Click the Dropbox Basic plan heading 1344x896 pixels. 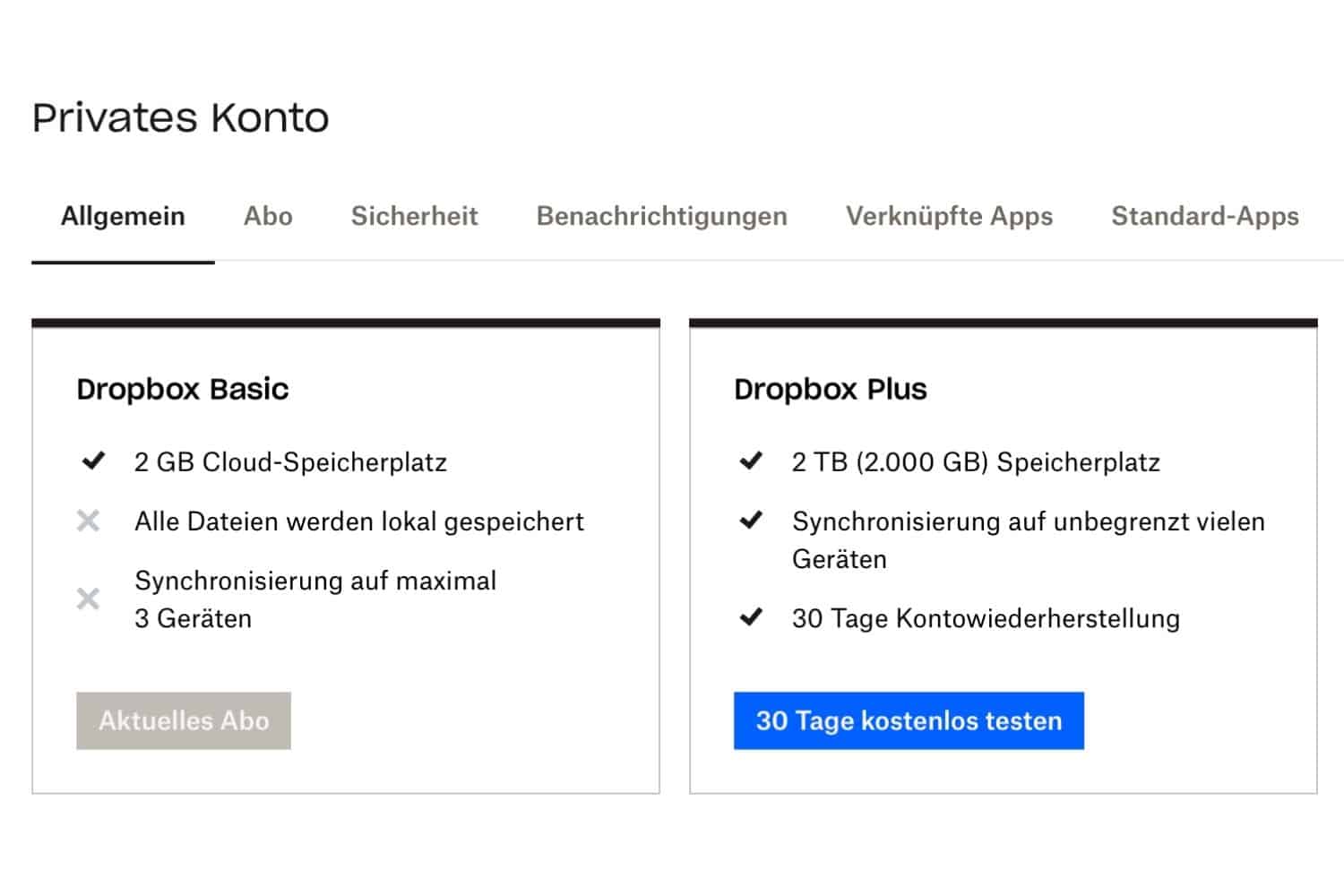coord(183,389)
